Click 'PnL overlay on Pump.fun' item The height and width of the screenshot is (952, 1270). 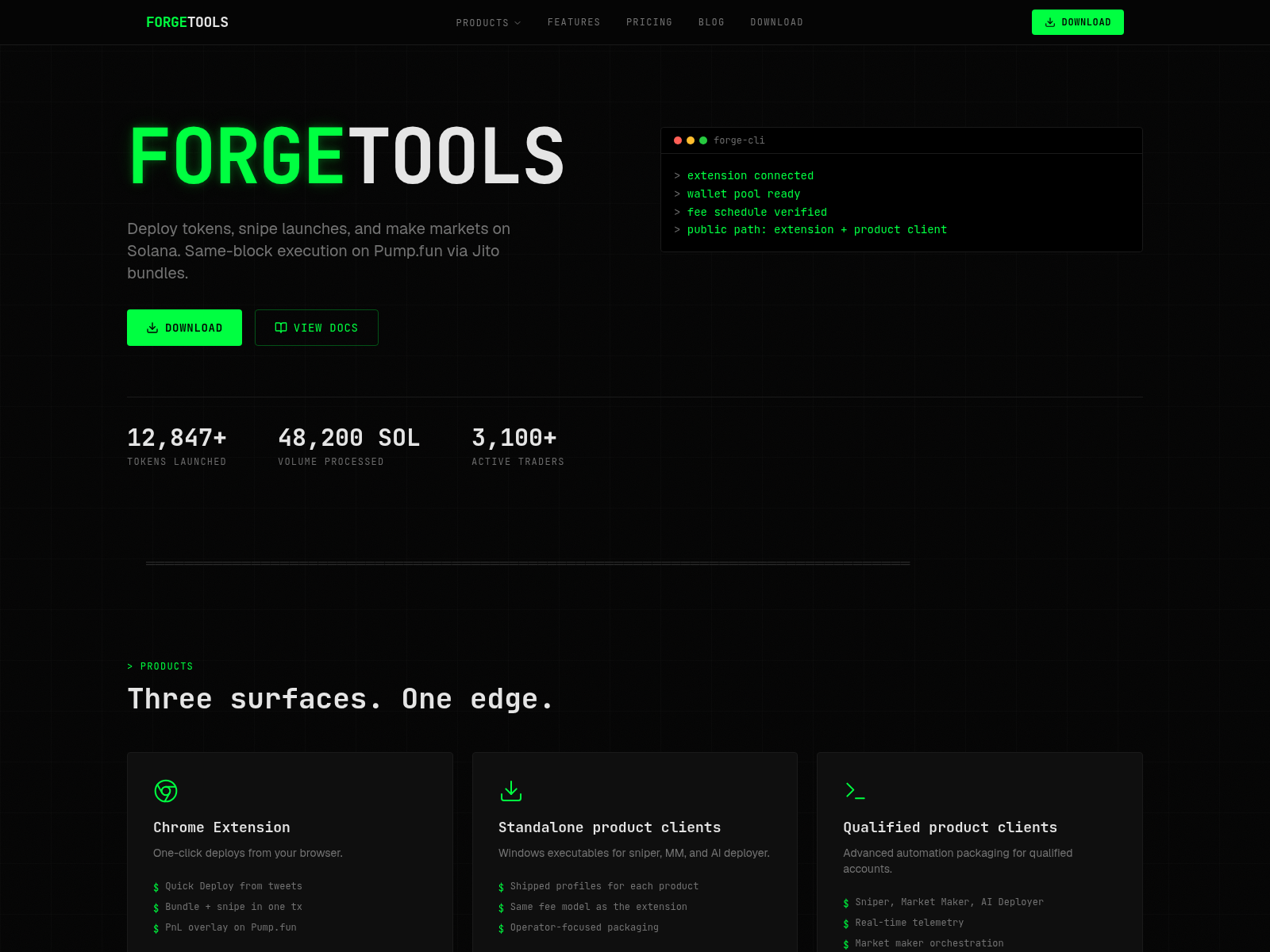pos(231,927)
